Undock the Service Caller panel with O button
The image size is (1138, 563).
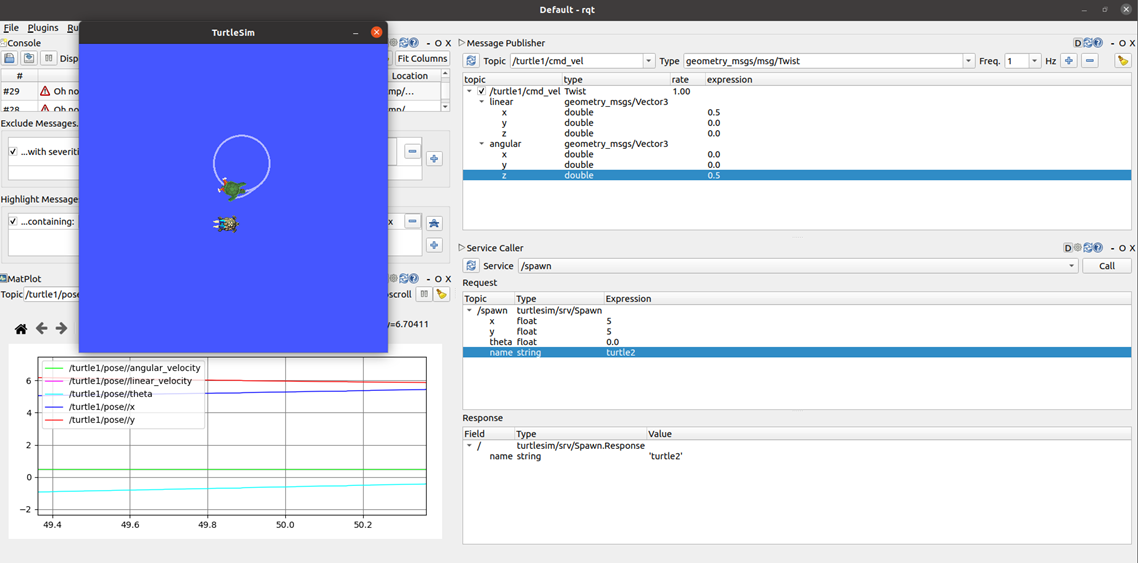1122,248
